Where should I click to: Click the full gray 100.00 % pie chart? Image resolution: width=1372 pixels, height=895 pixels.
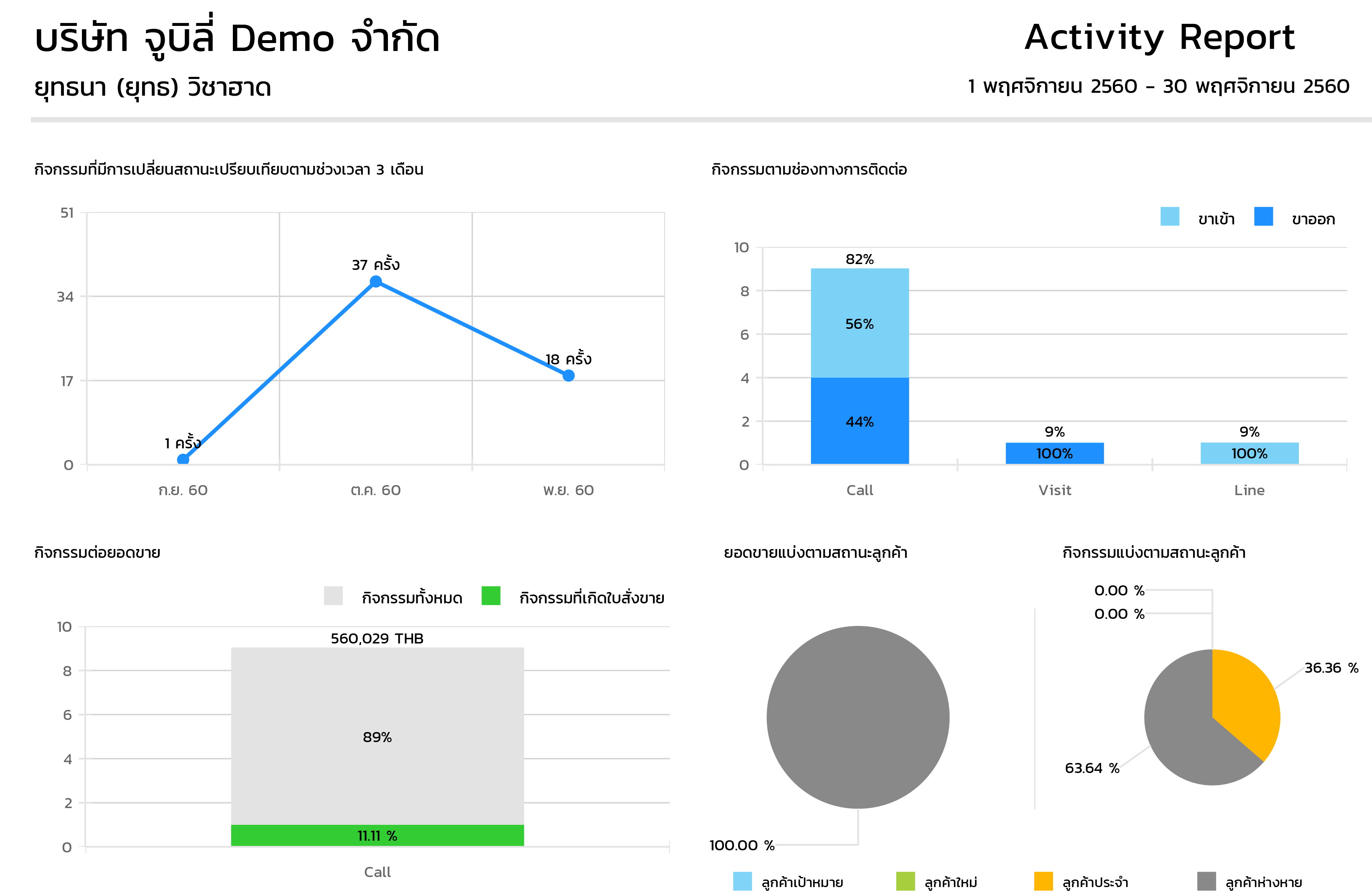tap(858, 717)
